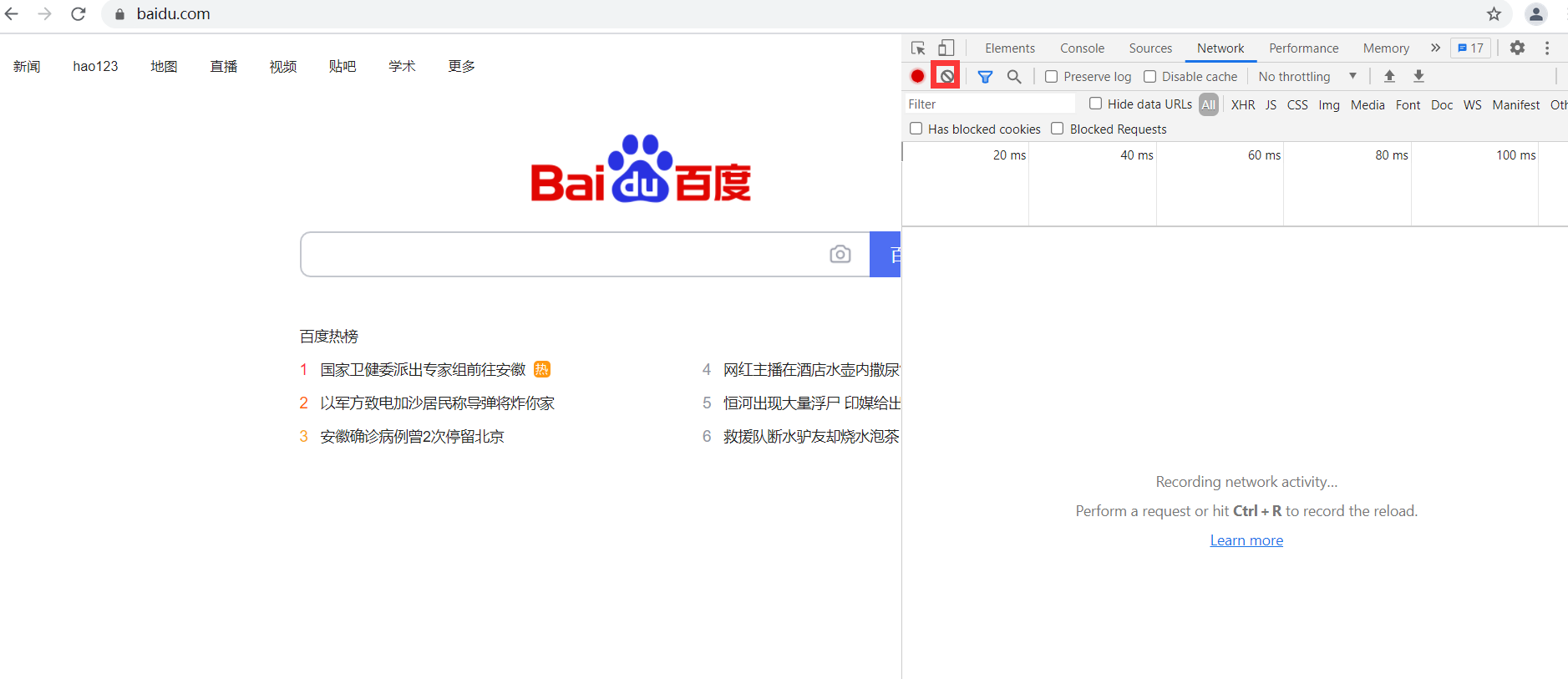Image resolution: width=1568 pixels, height=679 pixels.
Task: Open the 贴吧 link
Action: [343, 66]
